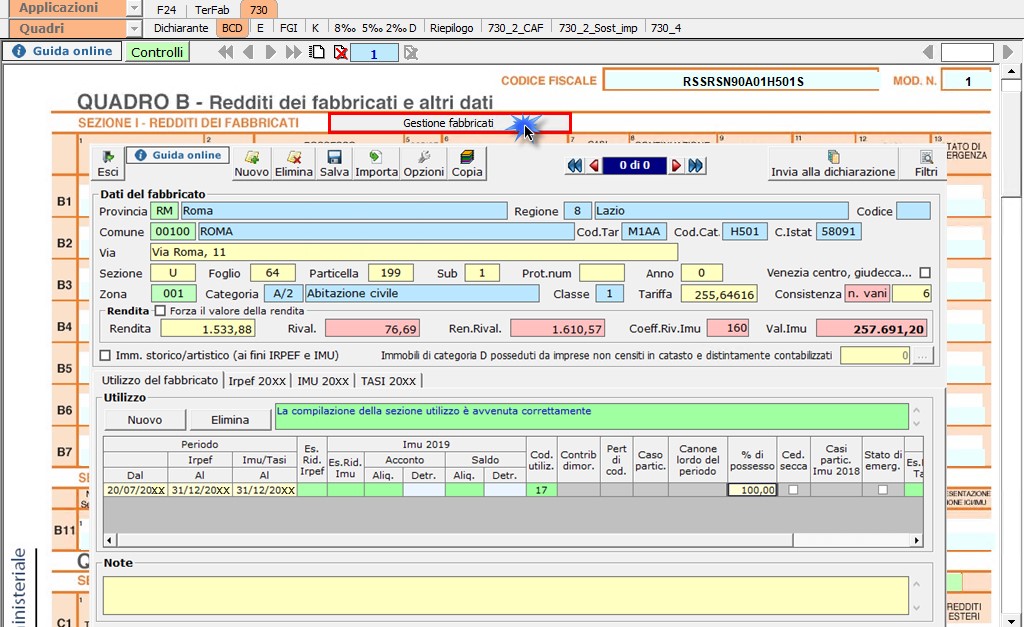Create a new fabbricato with toolbar Nuovo

pyautogui.click(x=251, y=163)
